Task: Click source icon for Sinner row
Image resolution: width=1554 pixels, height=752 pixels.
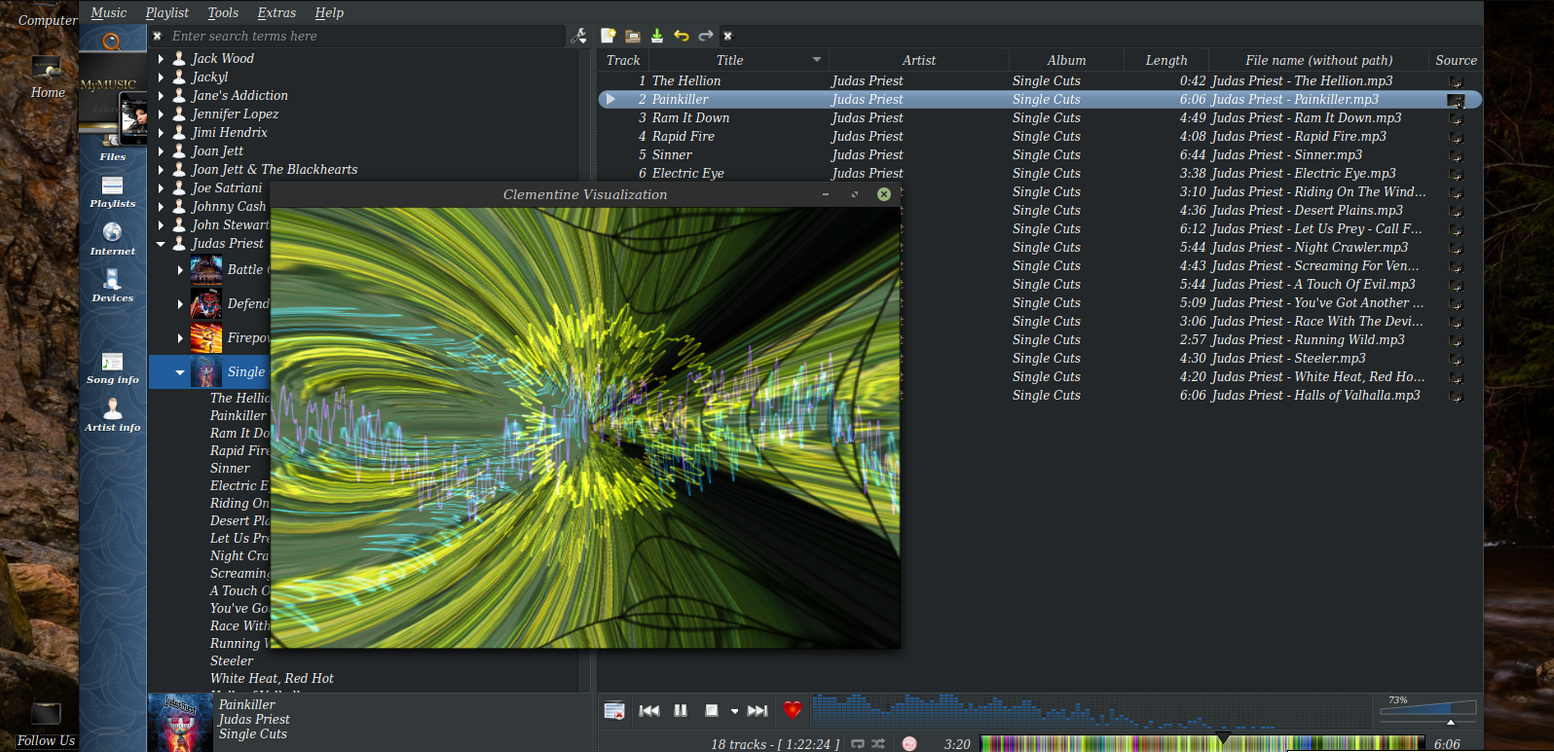Action: click(x=1456, y=155)
